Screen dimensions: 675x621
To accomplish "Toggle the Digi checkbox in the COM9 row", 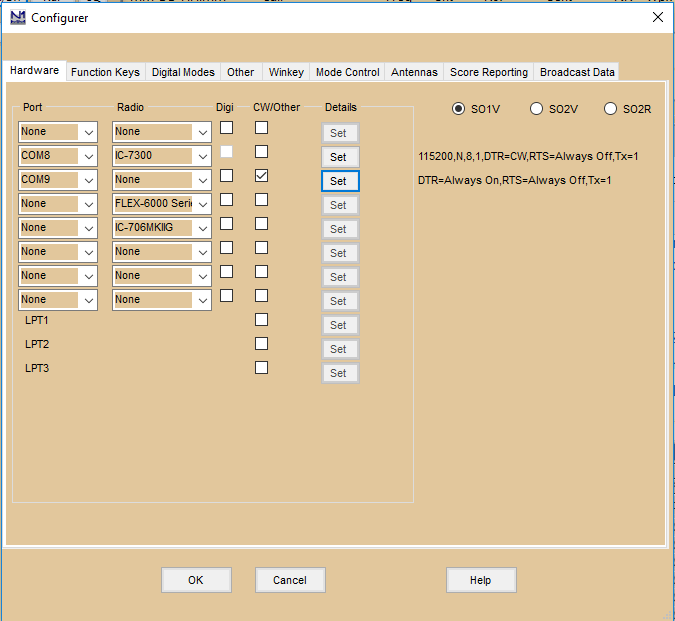I will pos(226,176).
